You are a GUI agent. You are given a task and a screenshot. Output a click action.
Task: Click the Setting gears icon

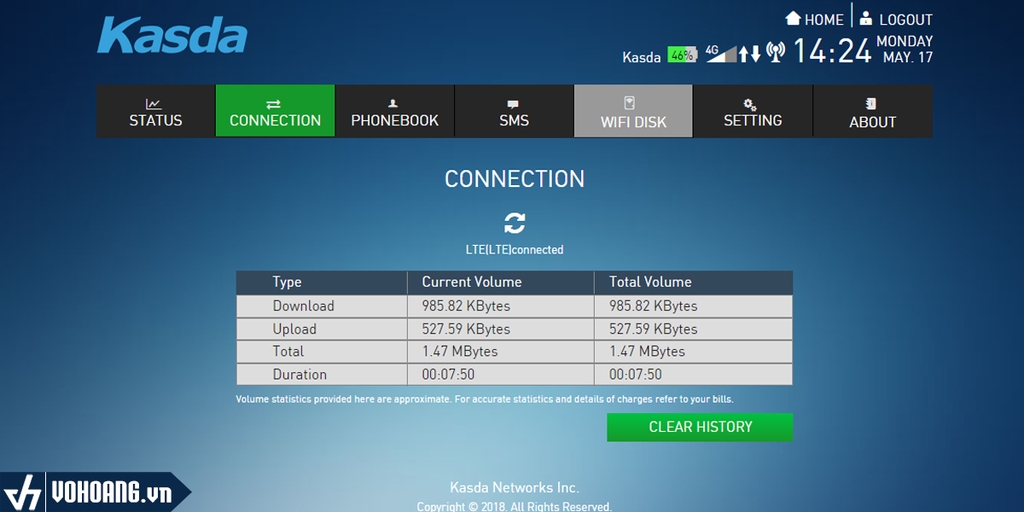point(750,104)
